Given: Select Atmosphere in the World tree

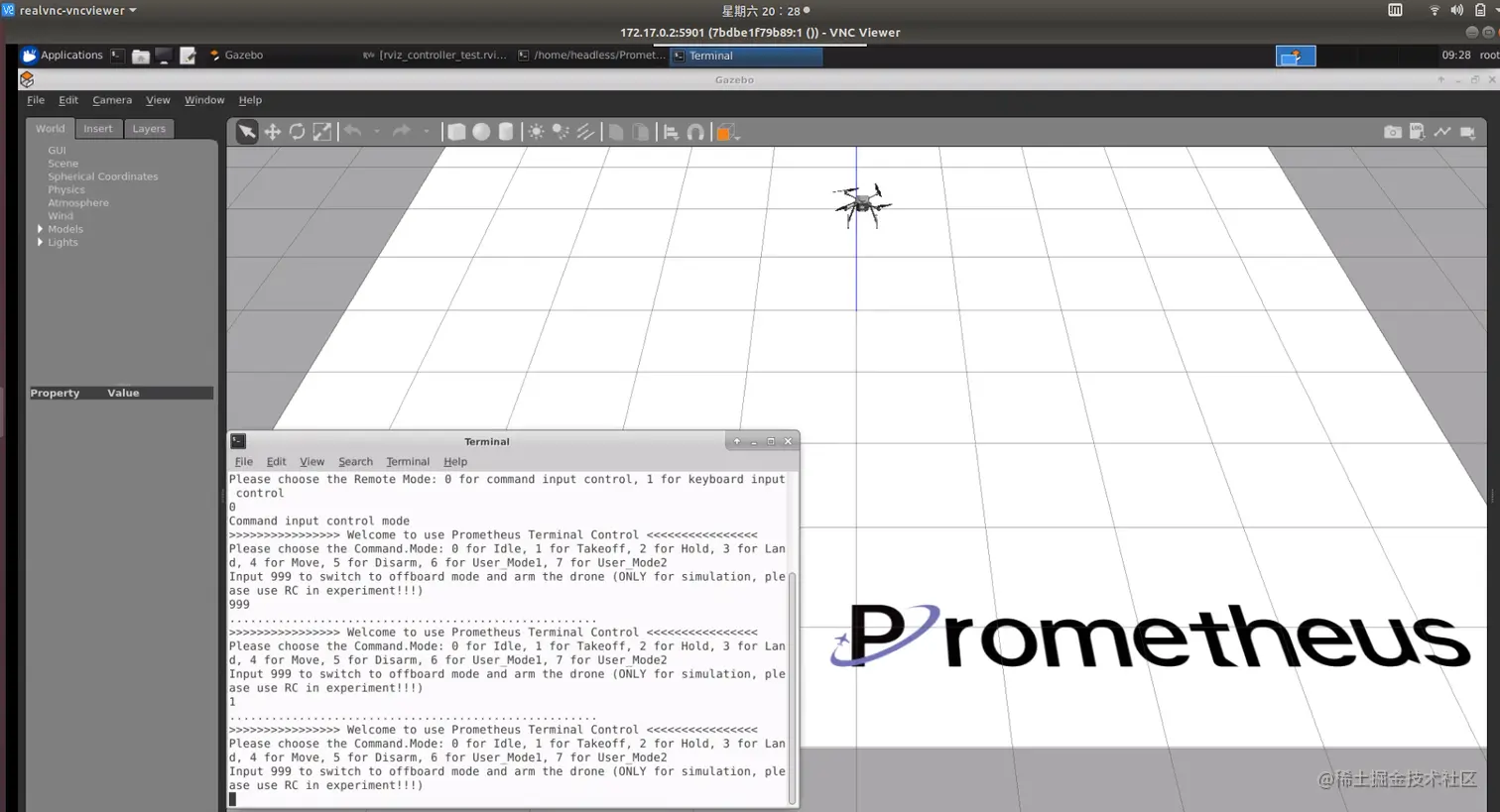Looking at the screenshot, I should point(78,202).
